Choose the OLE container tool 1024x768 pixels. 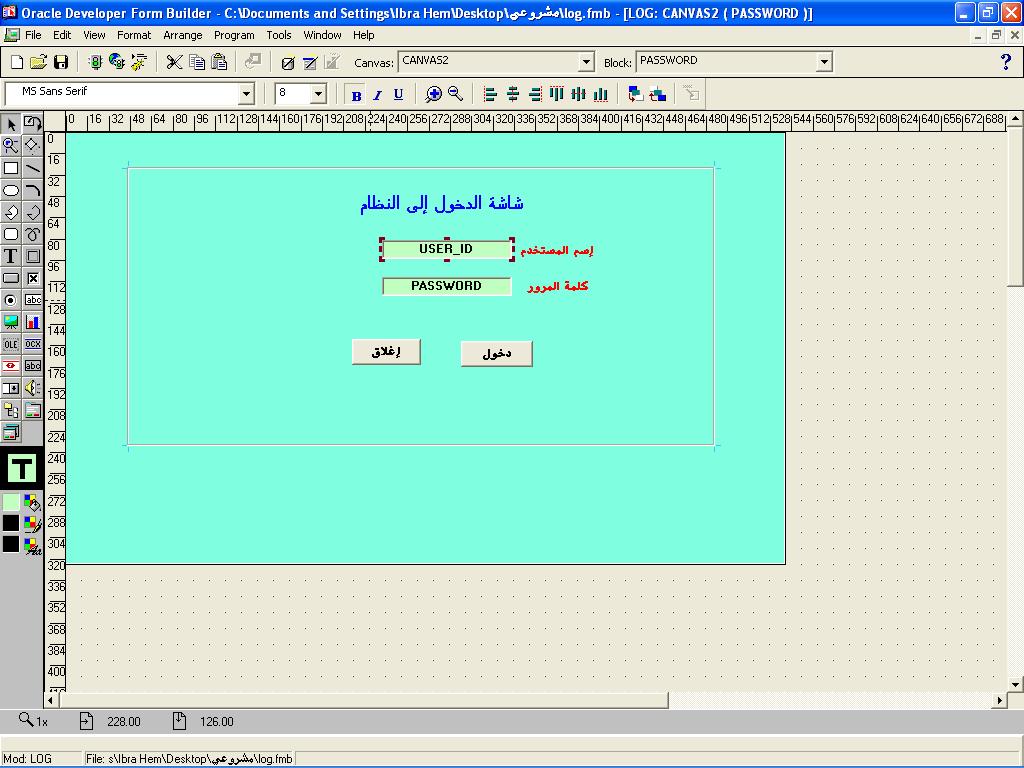click(x=11, y=344)
